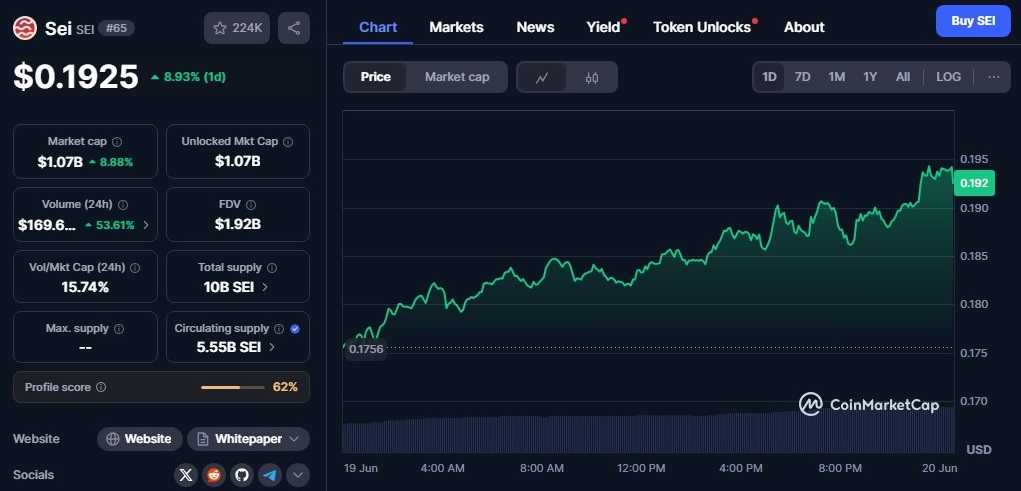Click the #65 rank badge
The image size is (1021, 491).
click(116, 28)
